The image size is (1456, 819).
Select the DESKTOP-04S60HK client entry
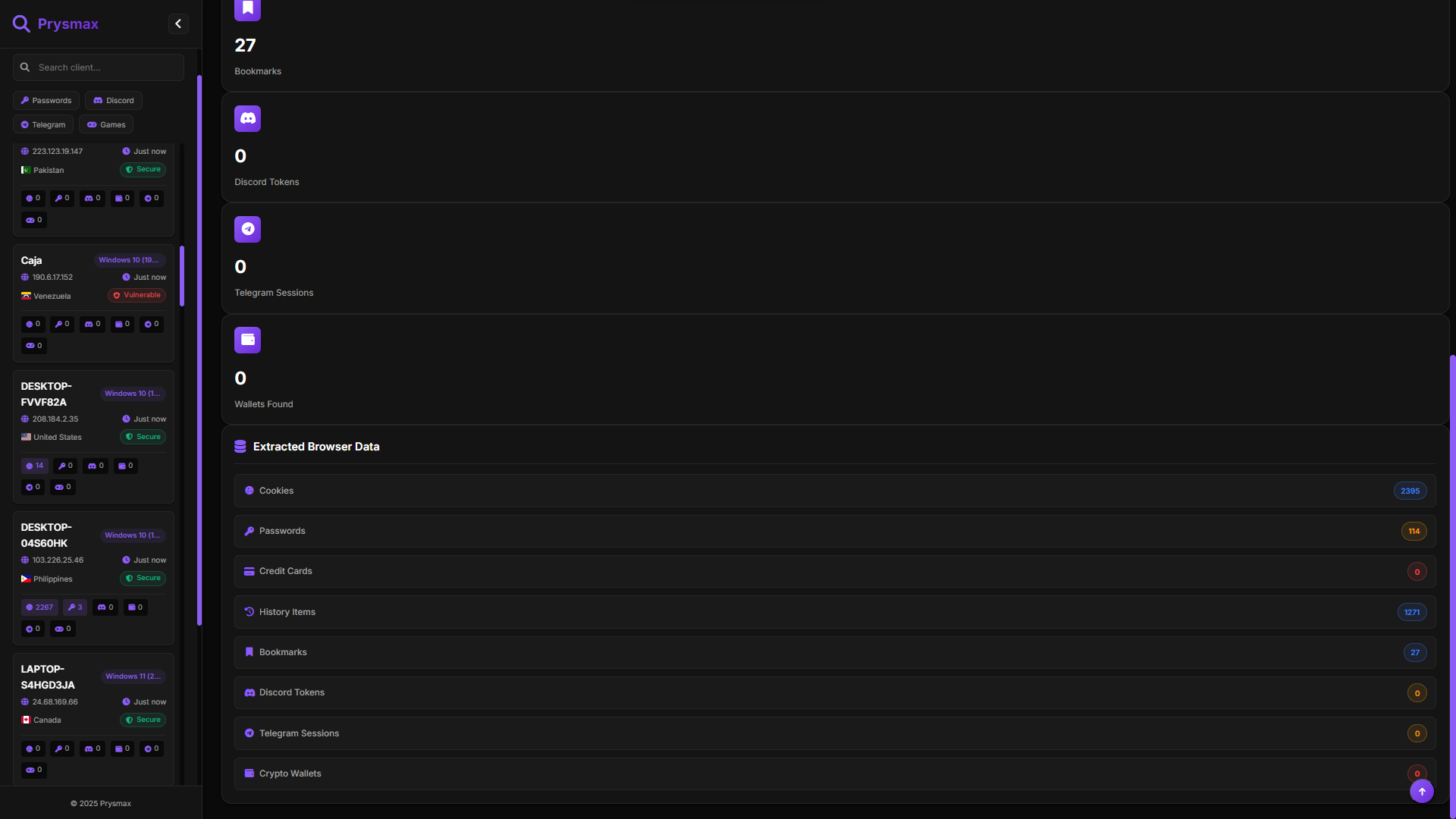93,578
